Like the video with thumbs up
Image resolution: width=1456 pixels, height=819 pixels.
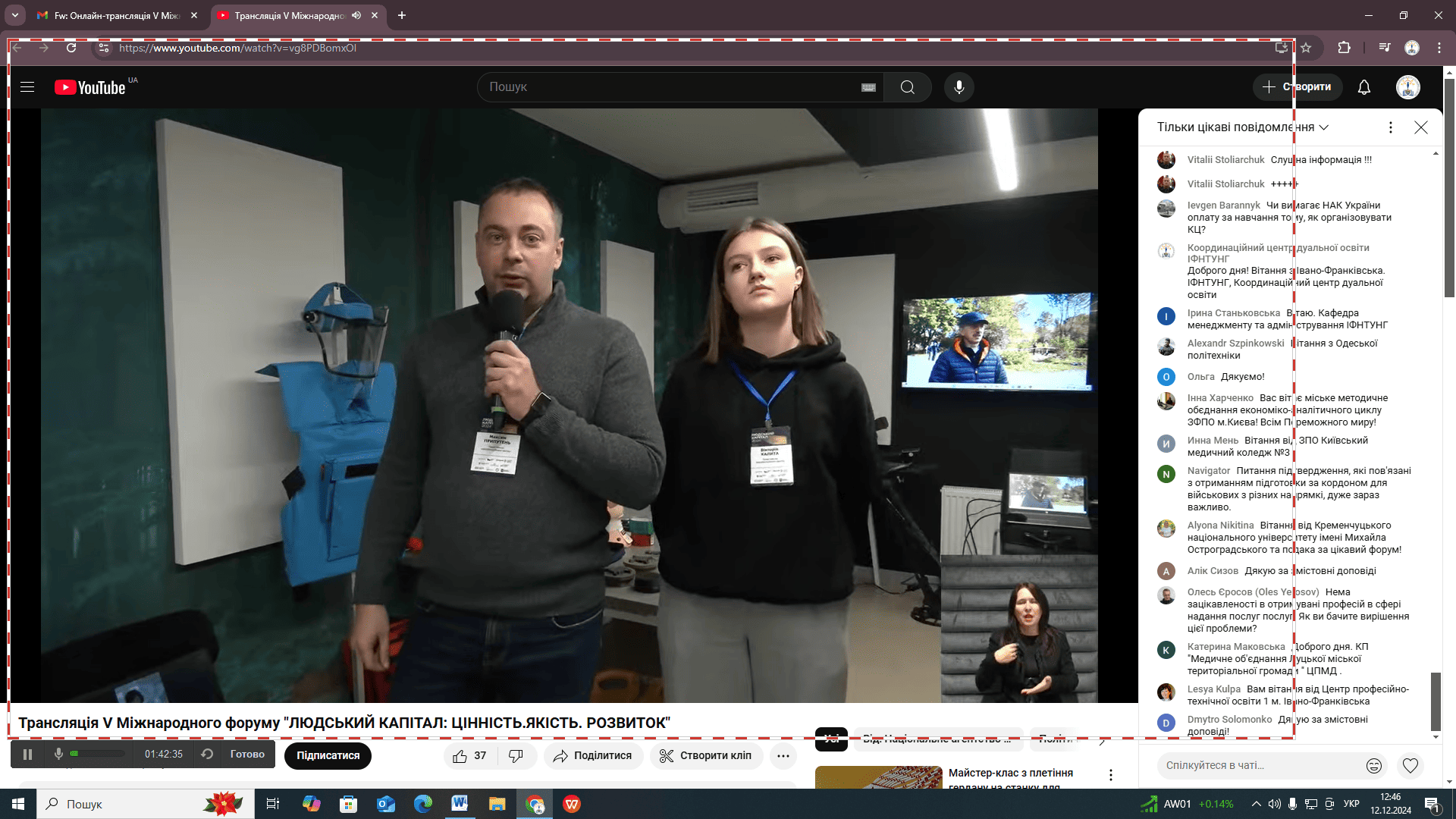pyautogui.click(x=470, y=756)
